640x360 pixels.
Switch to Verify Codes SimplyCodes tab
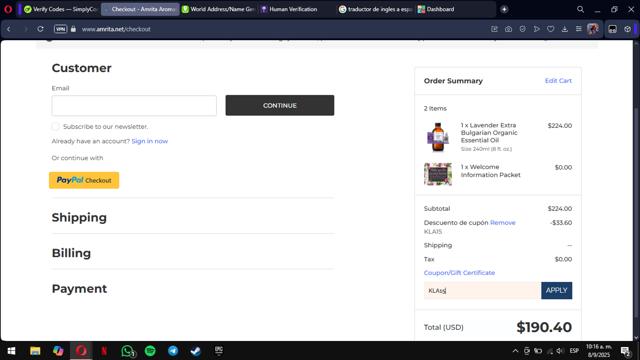click(60, 9)
